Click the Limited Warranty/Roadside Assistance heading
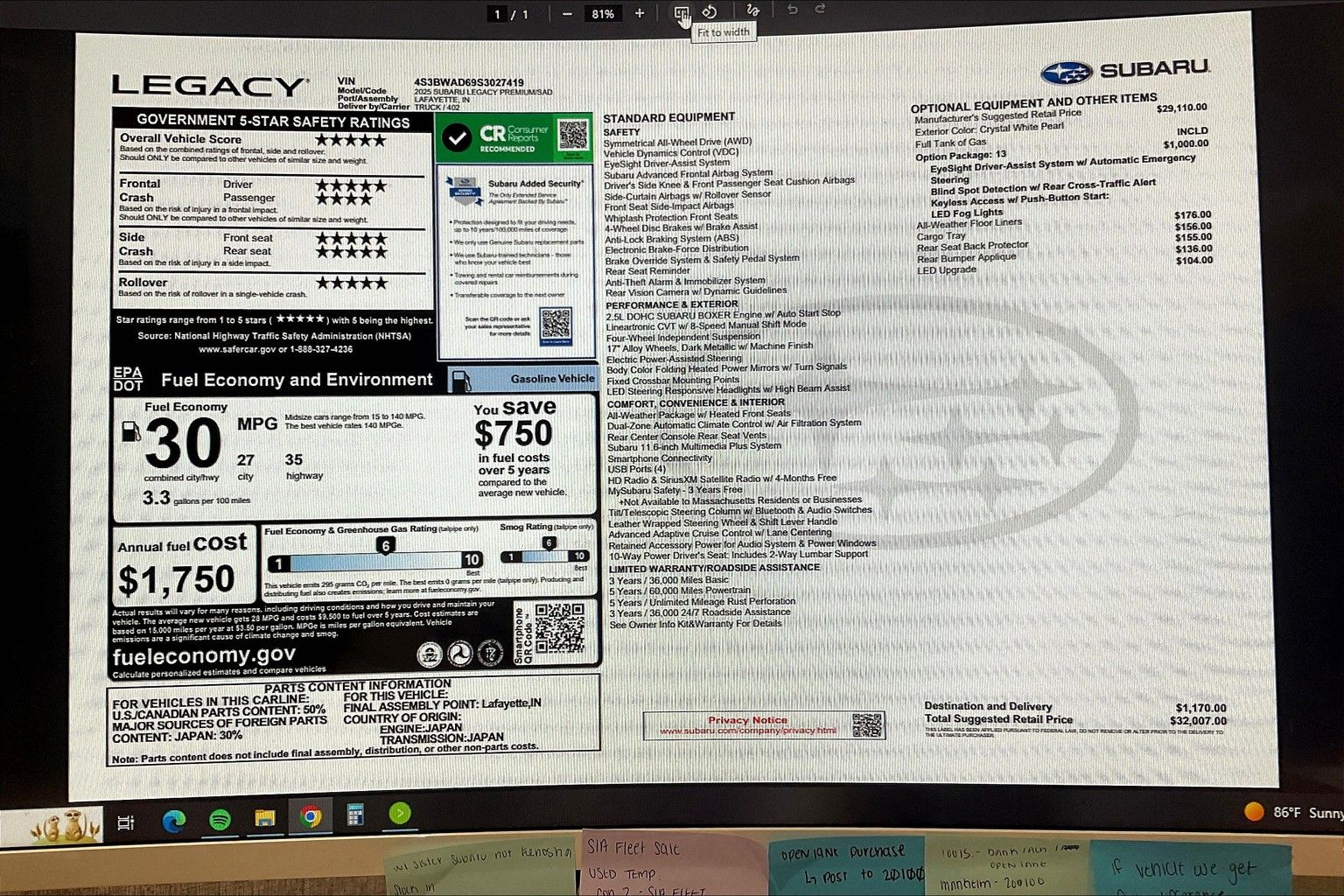Screen dimensions: 1344x896 coord(715,568)
